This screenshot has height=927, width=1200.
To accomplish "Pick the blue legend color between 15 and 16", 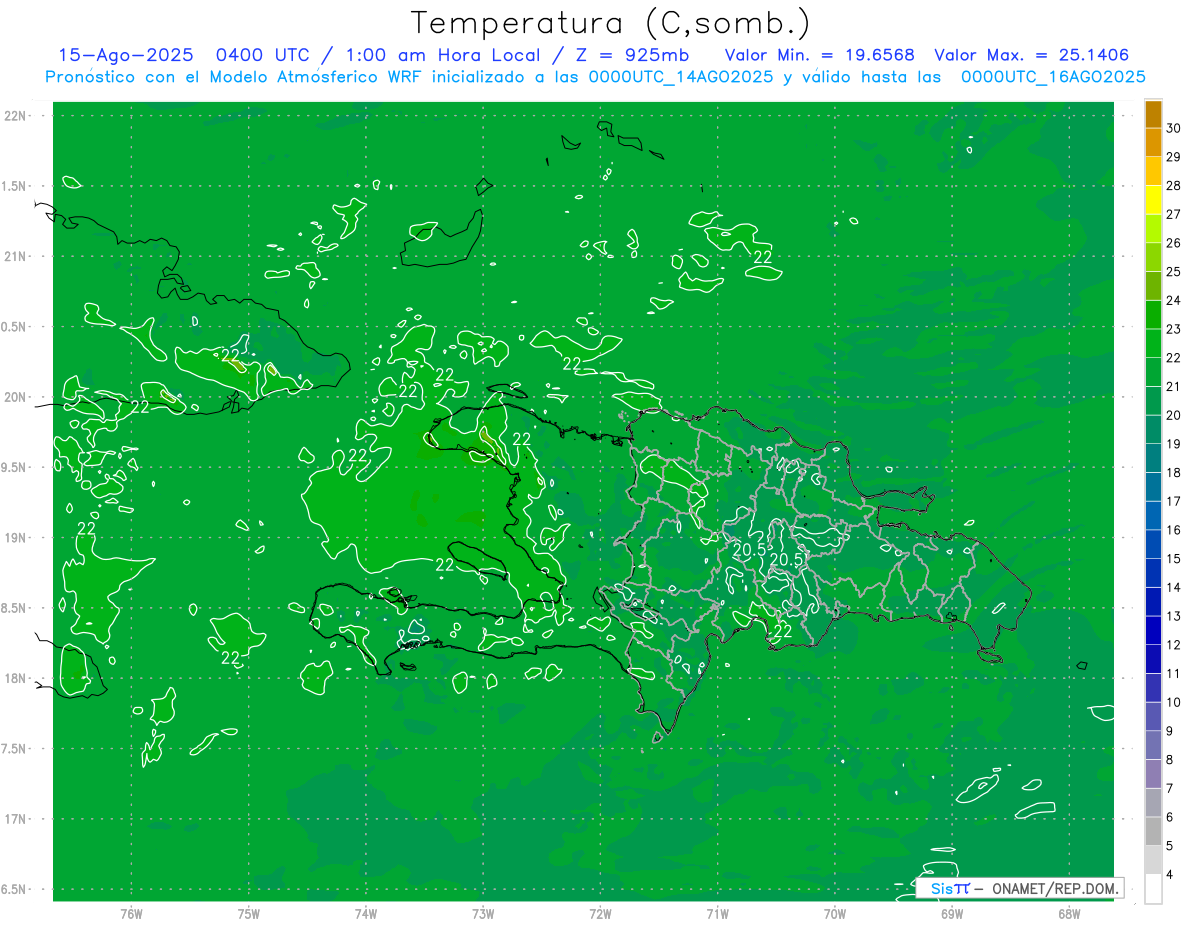I will click(1153, 544).
